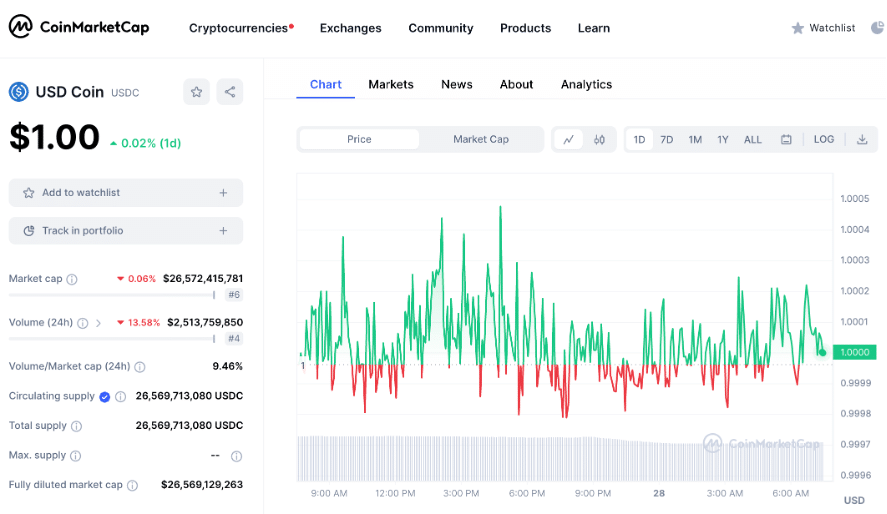887x514 pixels.
Task: Toggle chart to Price view
Action: pyautogui.click(x=359, y=140)
